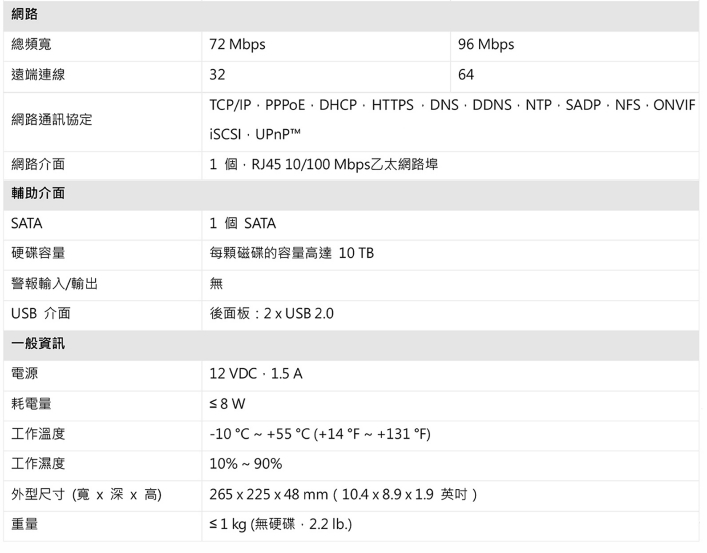Click the 網路通訊協定 row label
Image resolution: width=707 pixels, height=553 pixels.
pos(53,120)
